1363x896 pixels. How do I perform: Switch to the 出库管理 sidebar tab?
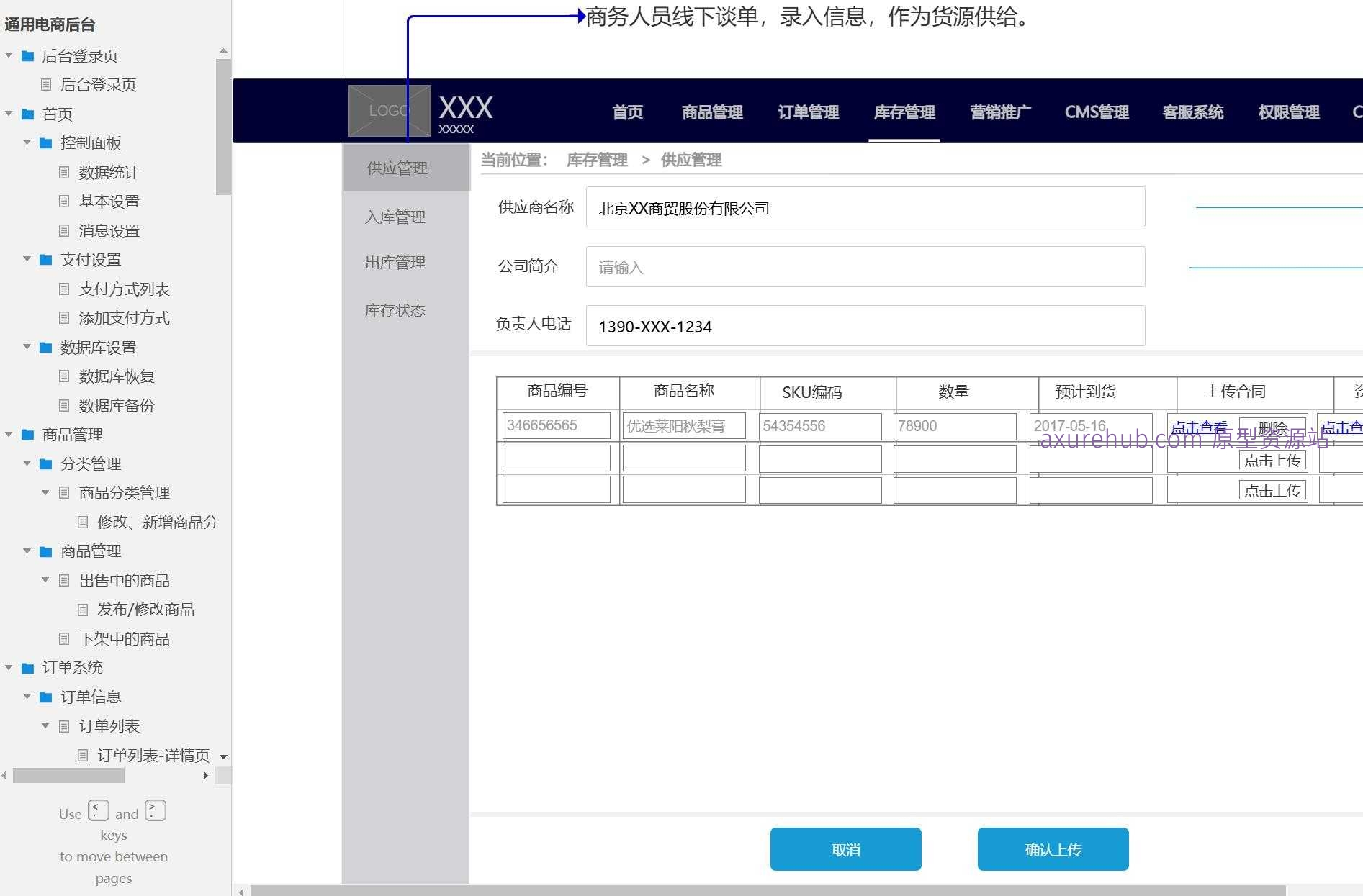tap(395, 262)
